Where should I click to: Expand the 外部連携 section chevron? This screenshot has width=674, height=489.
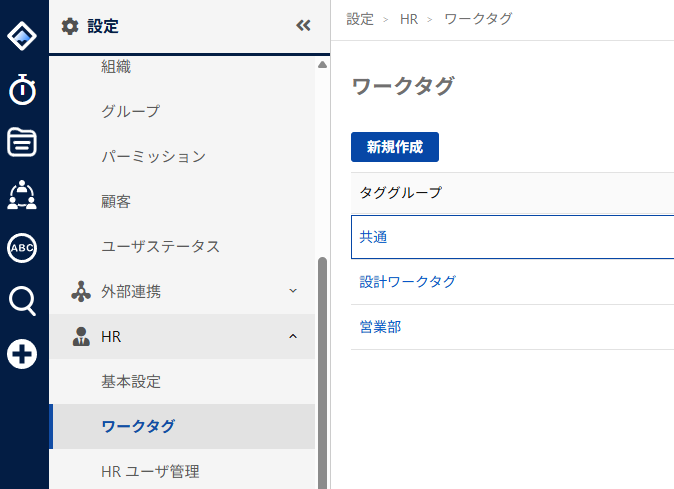(x=293, y=291)
